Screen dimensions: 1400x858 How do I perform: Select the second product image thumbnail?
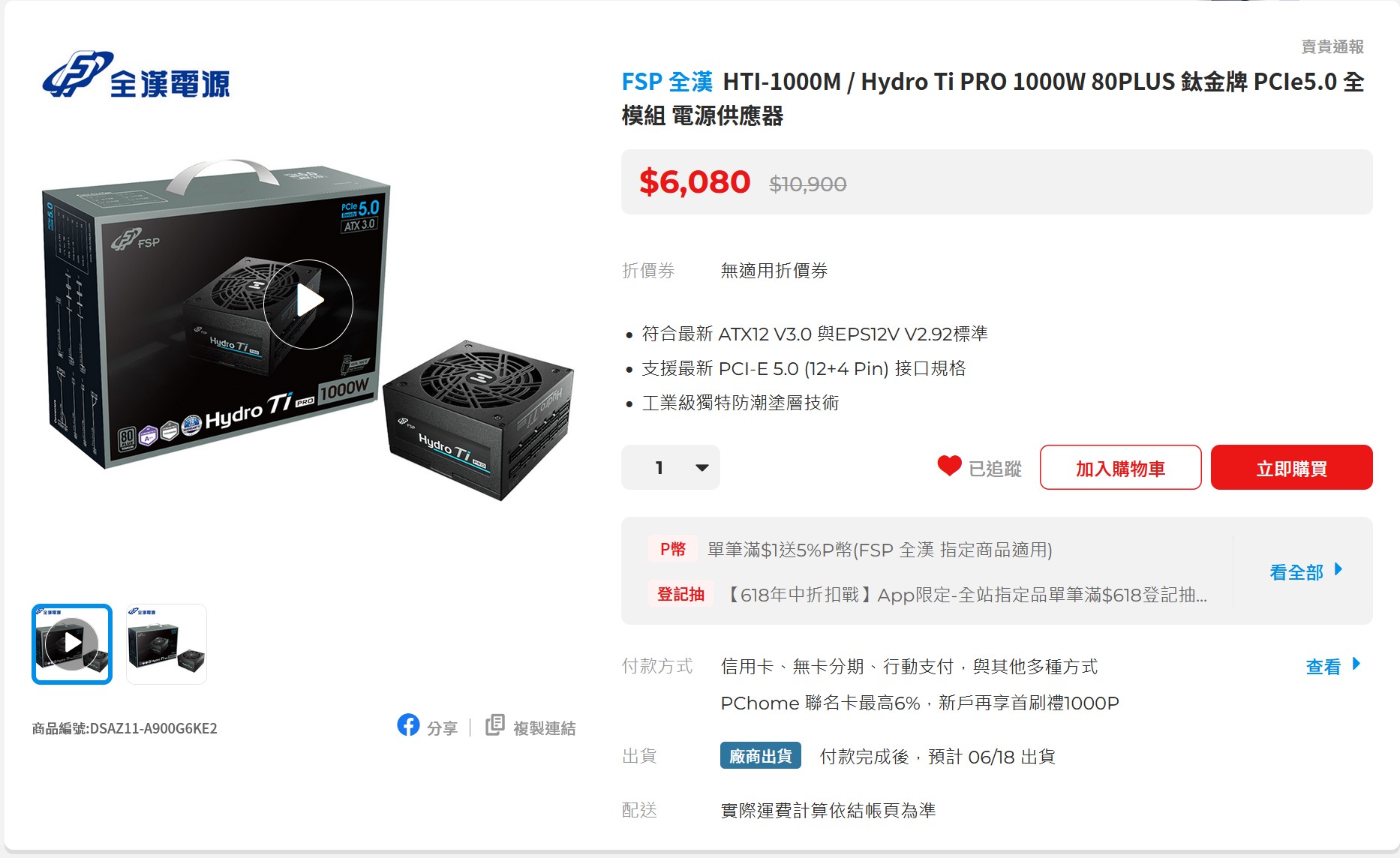167,643
